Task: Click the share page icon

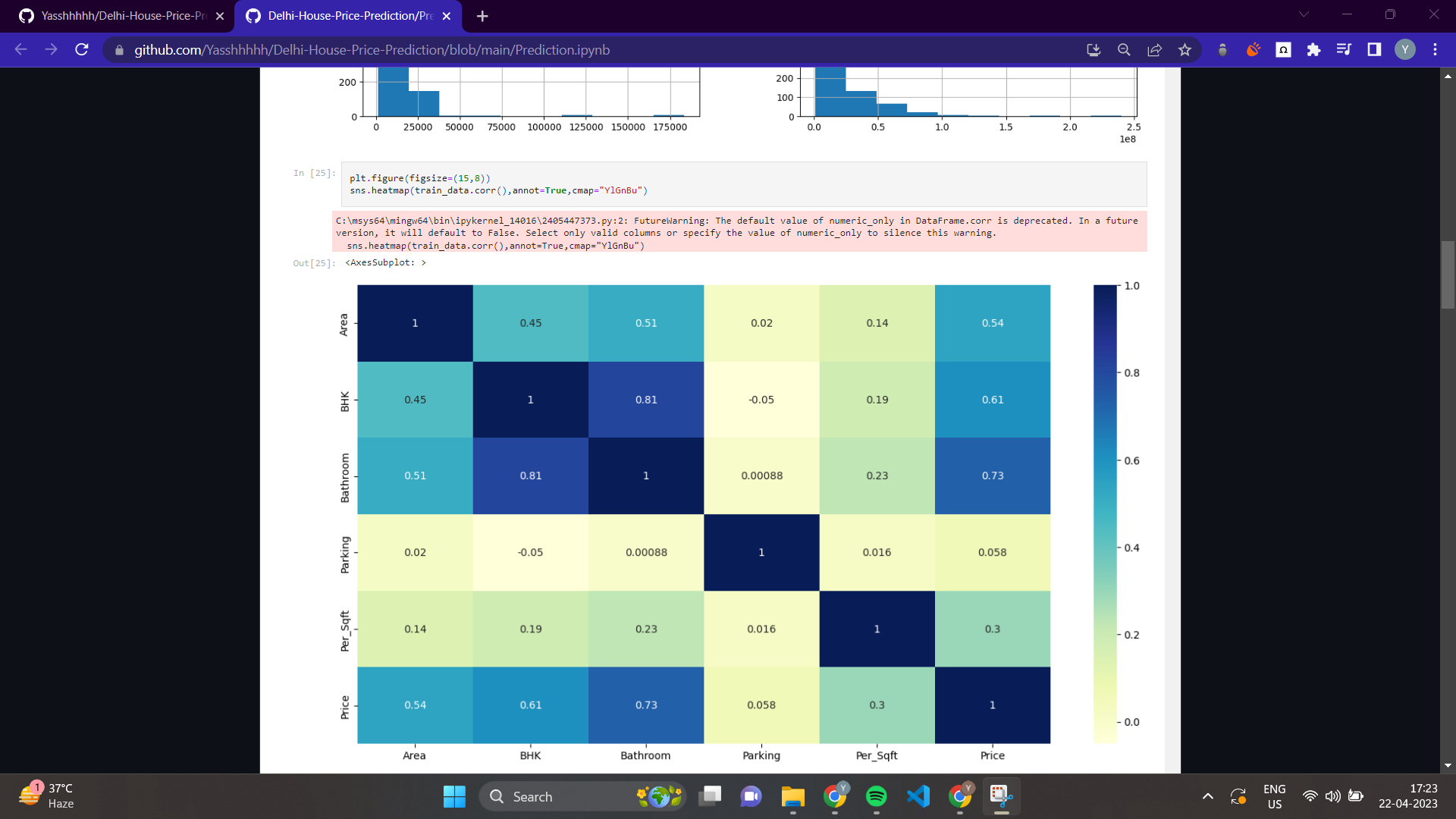Action: (x=1155, y=49)
